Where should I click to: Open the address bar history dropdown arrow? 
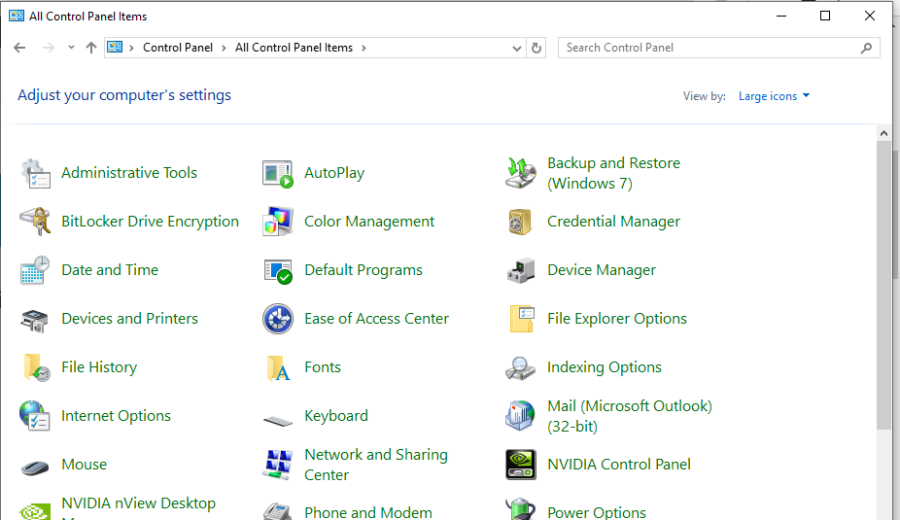[x=516, y=48]
